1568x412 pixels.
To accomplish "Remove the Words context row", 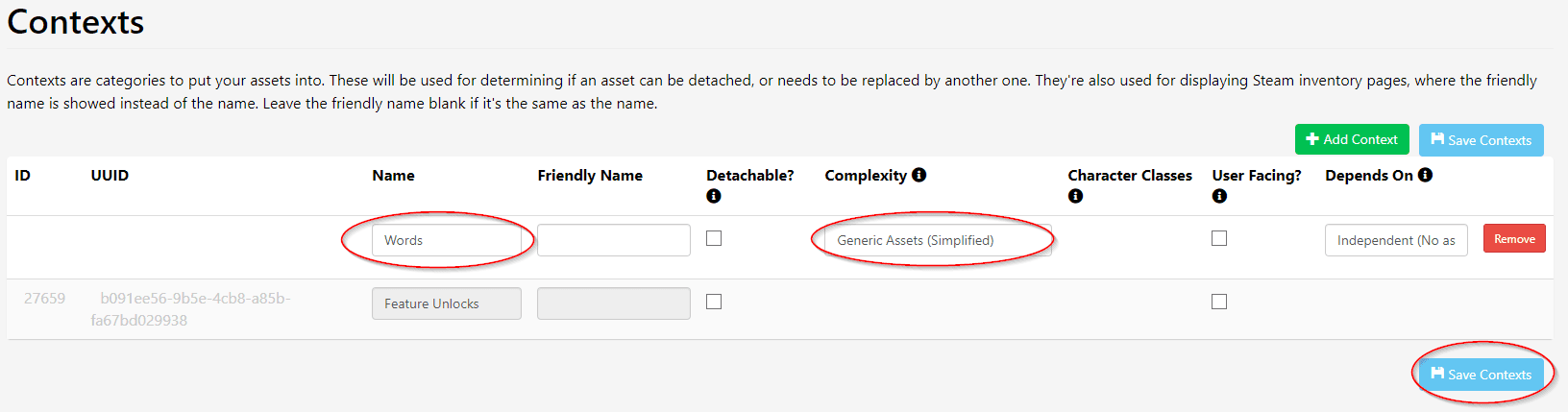I will click(x=1514, y=239).
